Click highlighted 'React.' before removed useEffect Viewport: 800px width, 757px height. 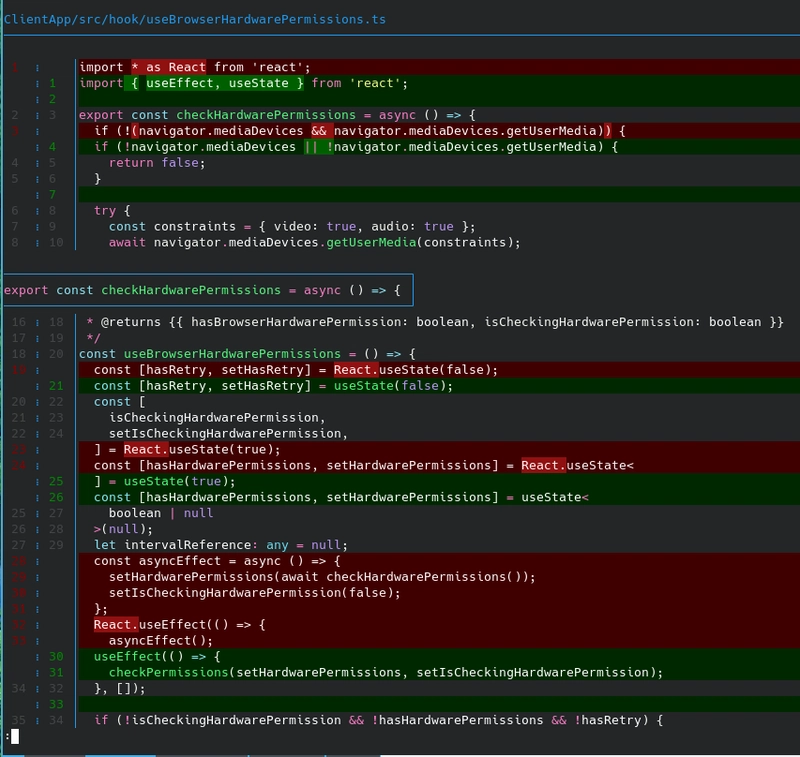(115, 625)
